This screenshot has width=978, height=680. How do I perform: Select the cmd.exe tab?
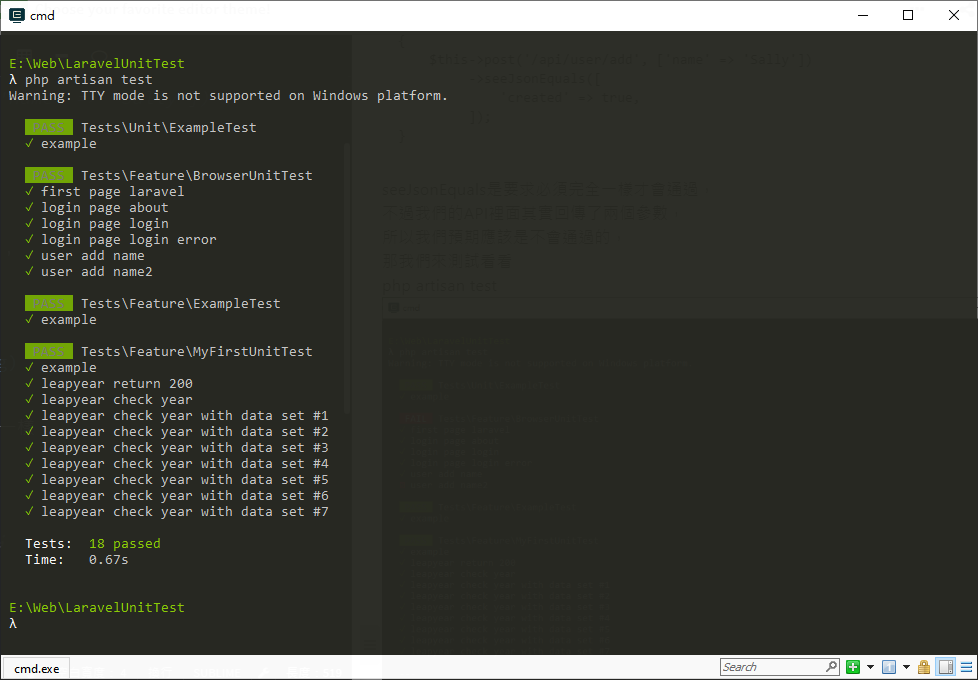click(36, 668)
